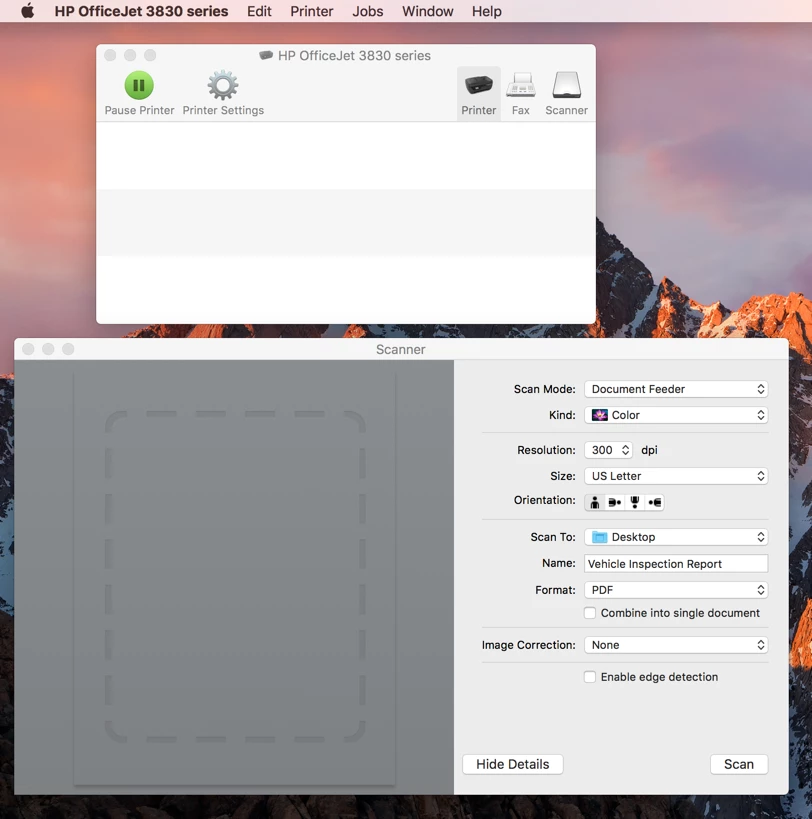
Task: Choose the upside-down orientation icon
Action: pos(634,502)
